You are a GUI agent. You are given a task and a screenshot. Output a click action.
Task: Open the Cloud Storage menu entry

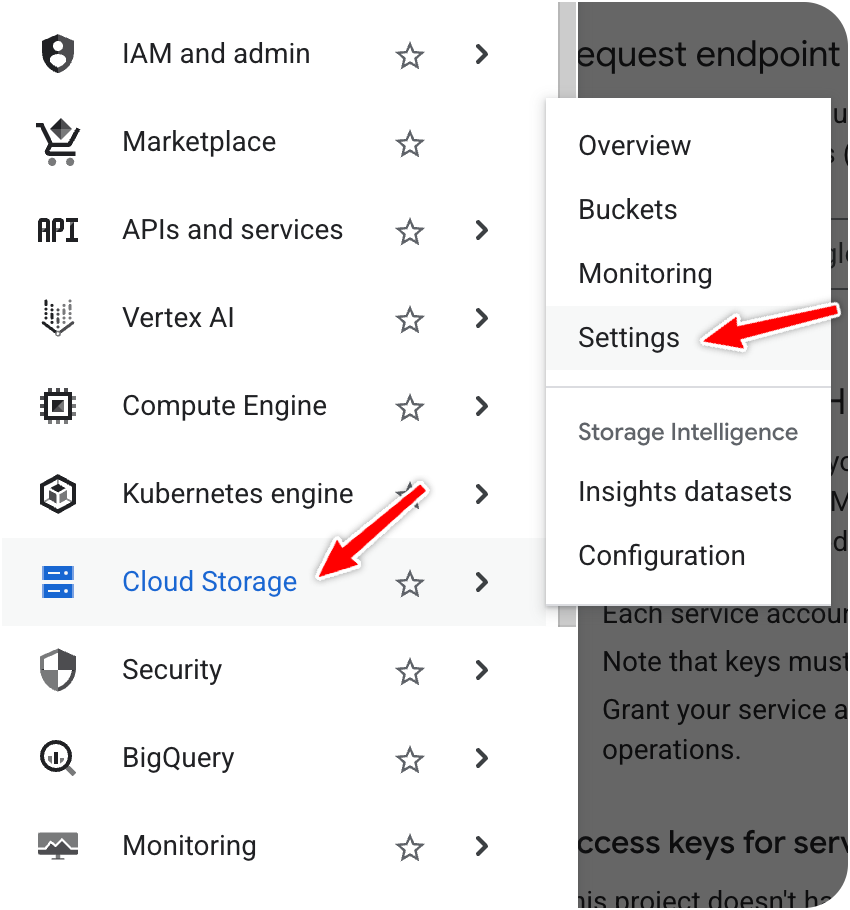point(209,582)
